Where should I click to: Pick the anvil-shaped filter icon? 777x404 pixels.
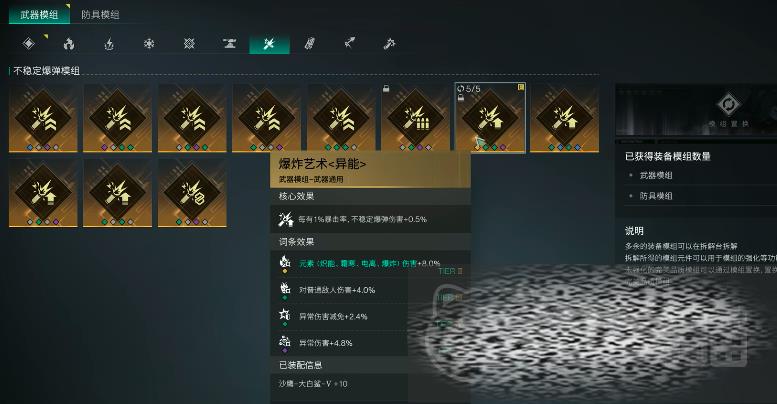click(229, 44)
